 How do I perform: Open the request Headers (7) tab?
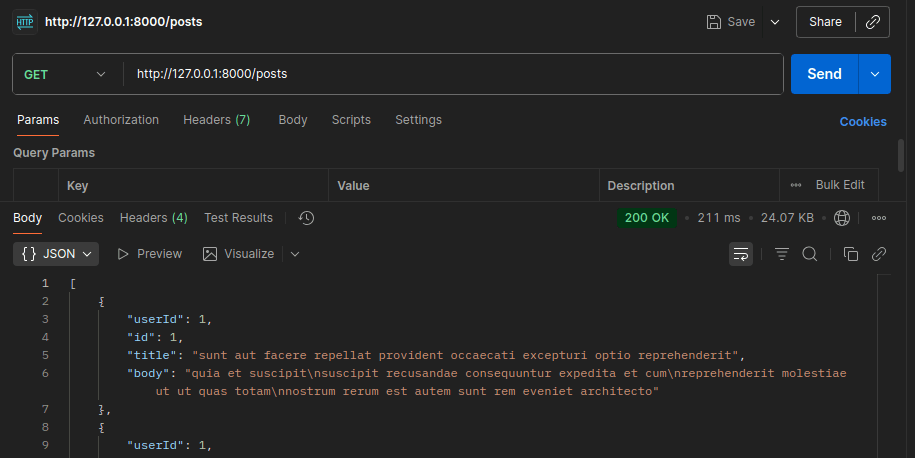[x=216, y=120]
